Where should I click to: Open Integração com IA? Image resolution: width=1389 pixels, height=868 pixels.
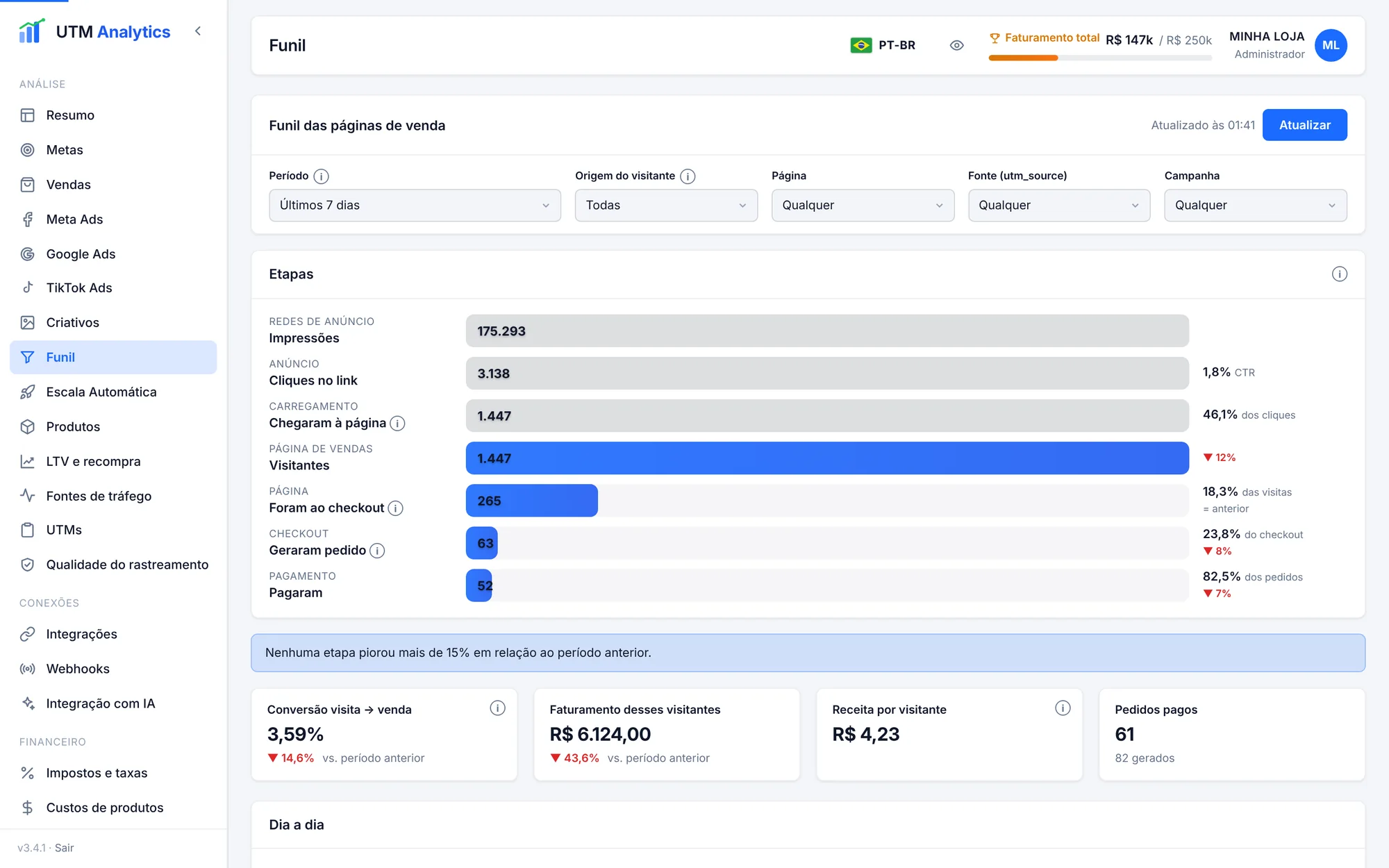coord(113,703)
